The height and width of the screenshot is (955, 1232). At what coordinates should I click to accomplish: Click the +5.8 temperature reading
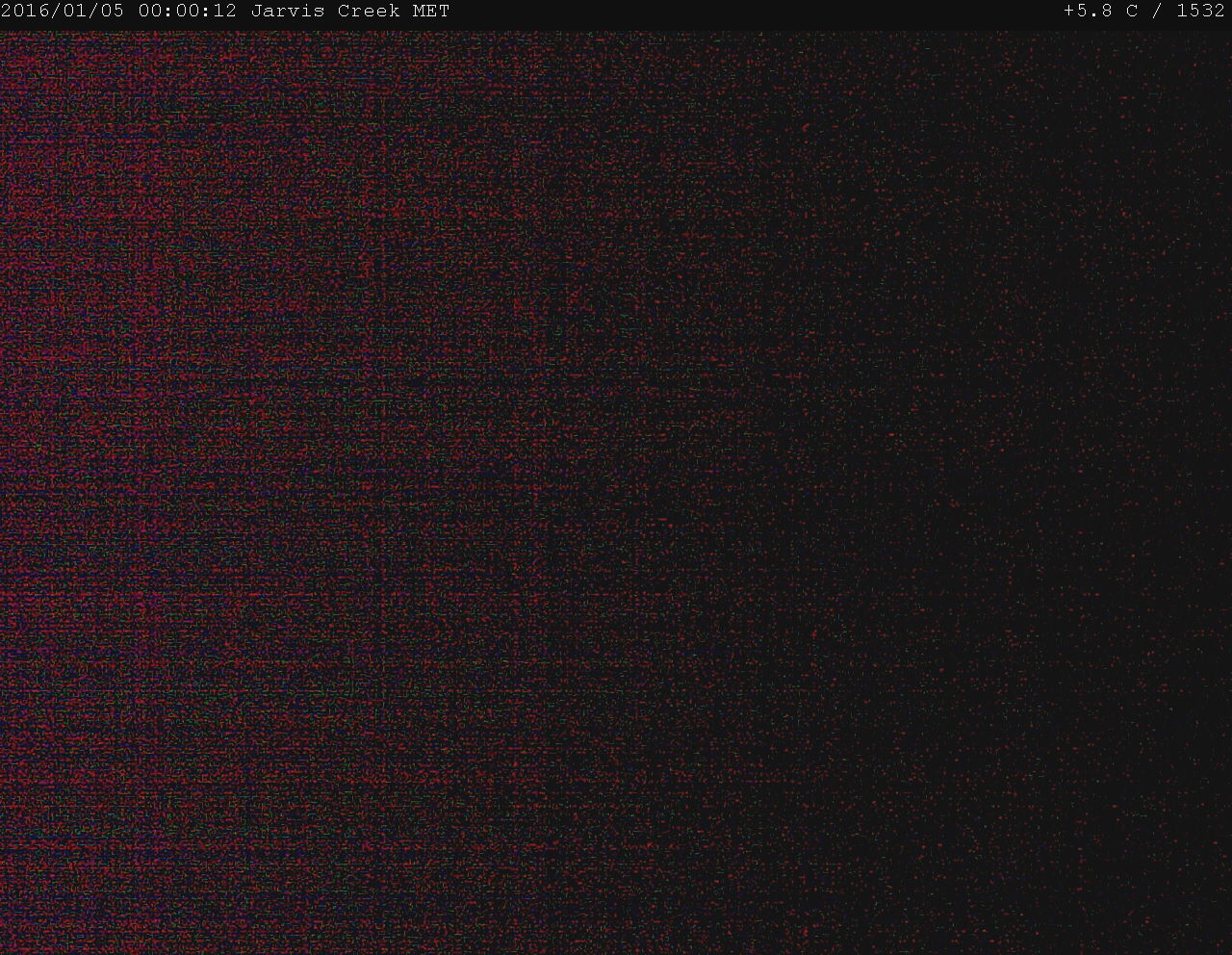(x=1088, y=12)
